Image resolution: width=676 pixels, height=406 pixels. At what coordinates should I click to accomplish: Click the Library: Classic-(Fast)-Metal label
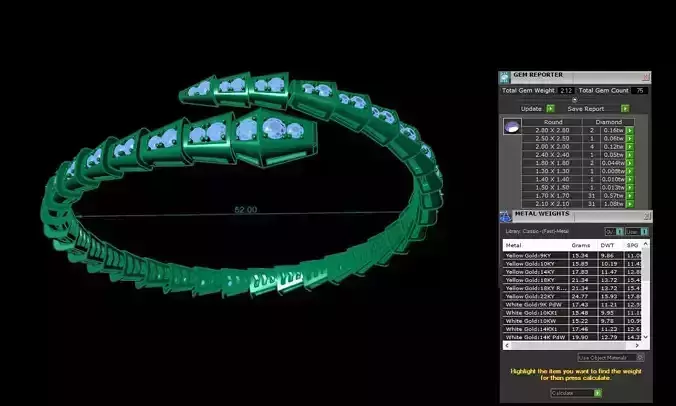tap(537, 231)
